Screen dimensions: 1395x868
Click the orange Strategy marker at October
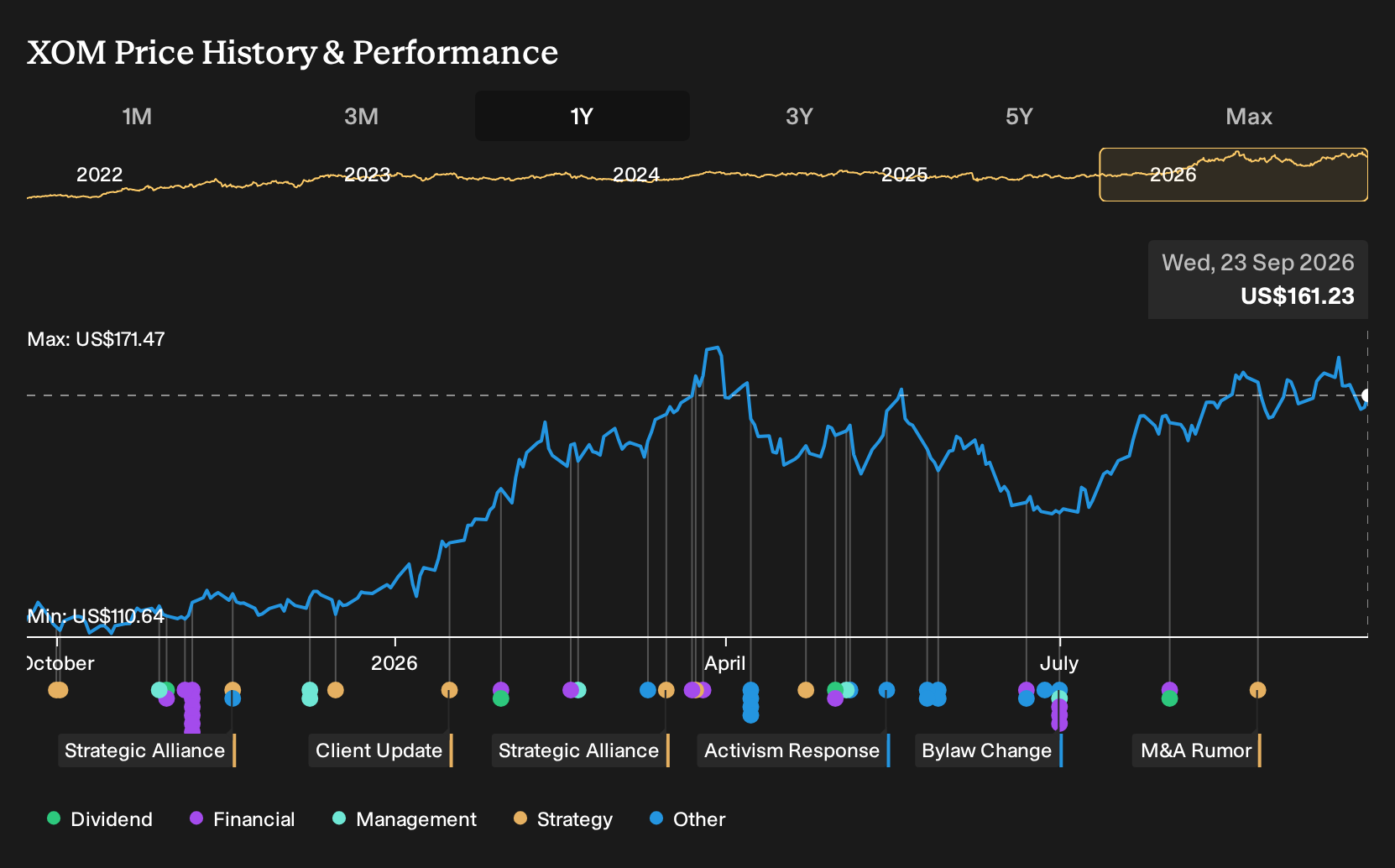[57, 690]
